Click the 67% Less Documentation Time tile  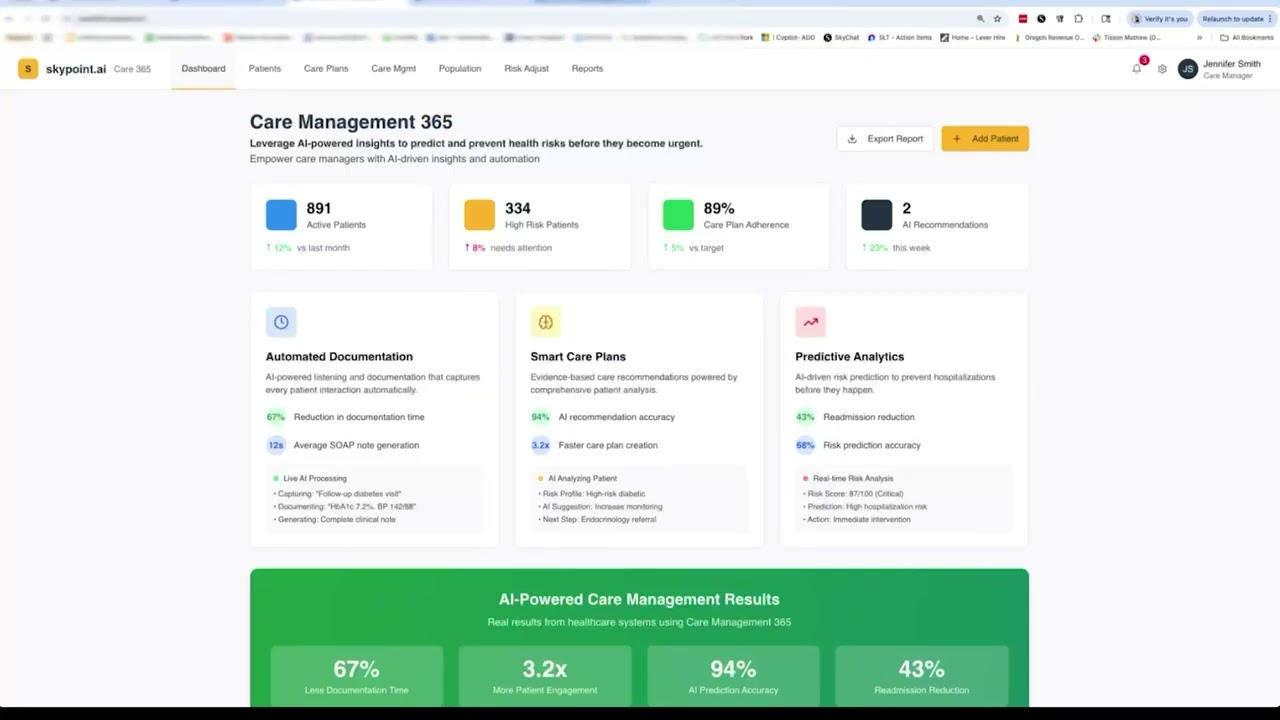pyautogui.click(x=356, y=675)
